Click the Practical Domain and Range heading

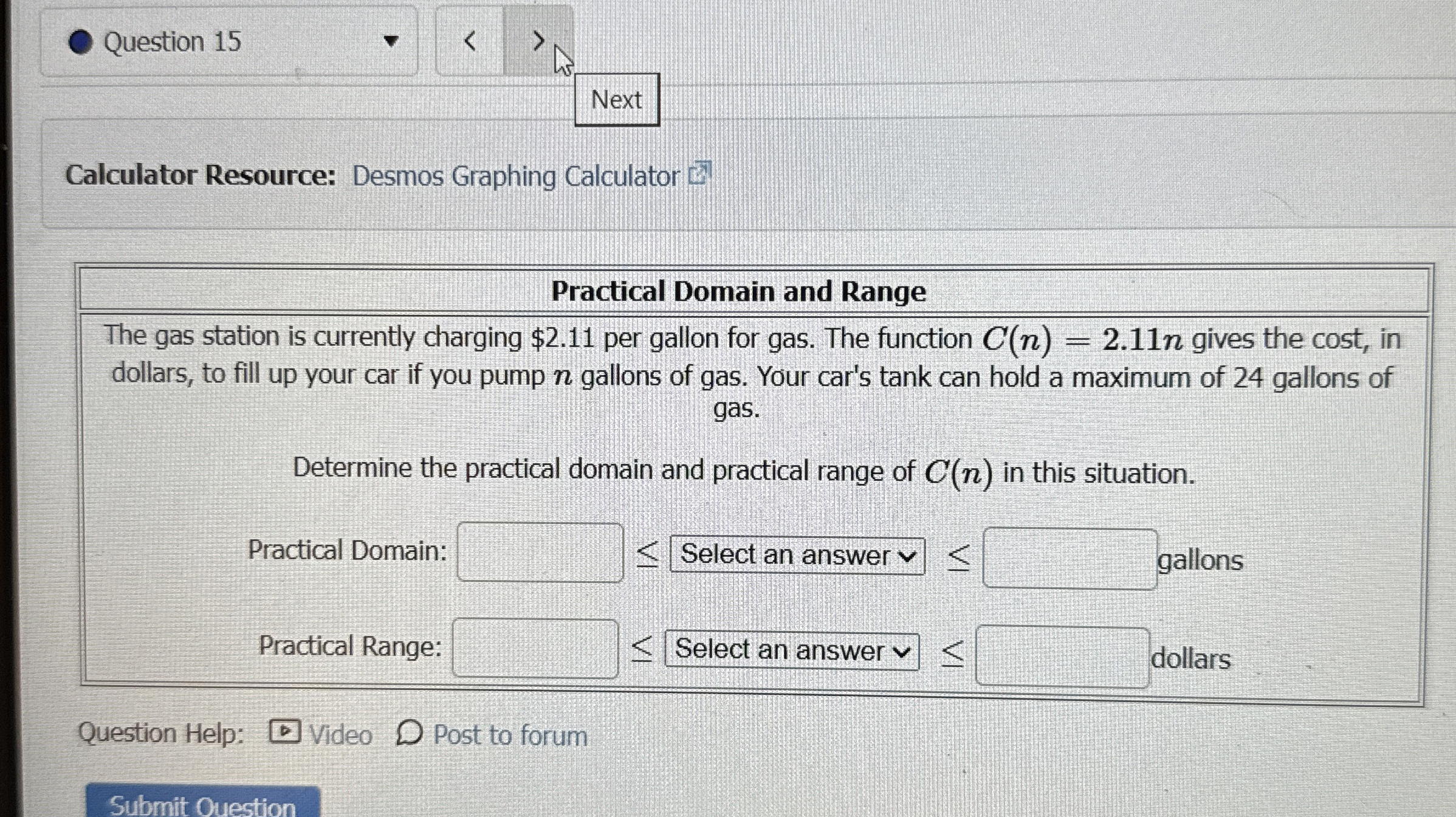coord(738,291)
